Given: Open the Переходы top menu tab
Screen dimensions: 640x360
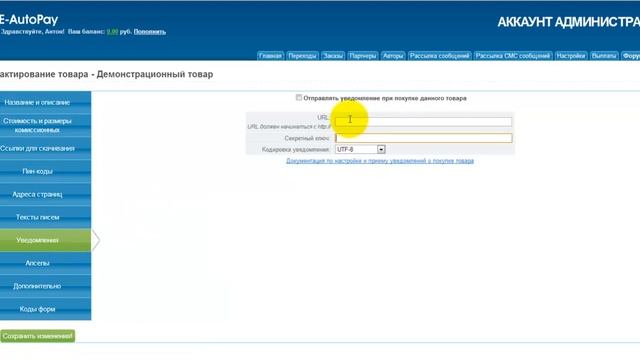Looking at the screenshot, I should coord(302,56).
